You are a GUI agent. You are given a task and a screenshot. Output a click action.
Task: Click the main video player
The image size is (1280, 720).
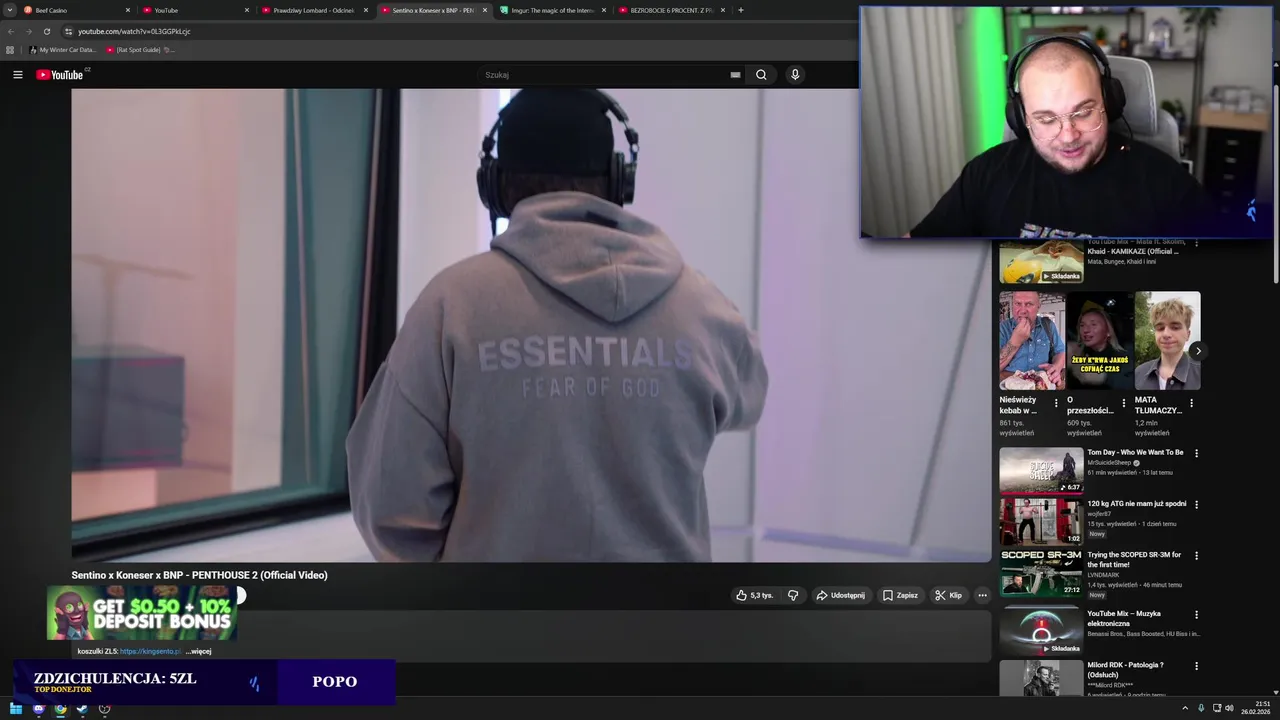tap(531, 325)
